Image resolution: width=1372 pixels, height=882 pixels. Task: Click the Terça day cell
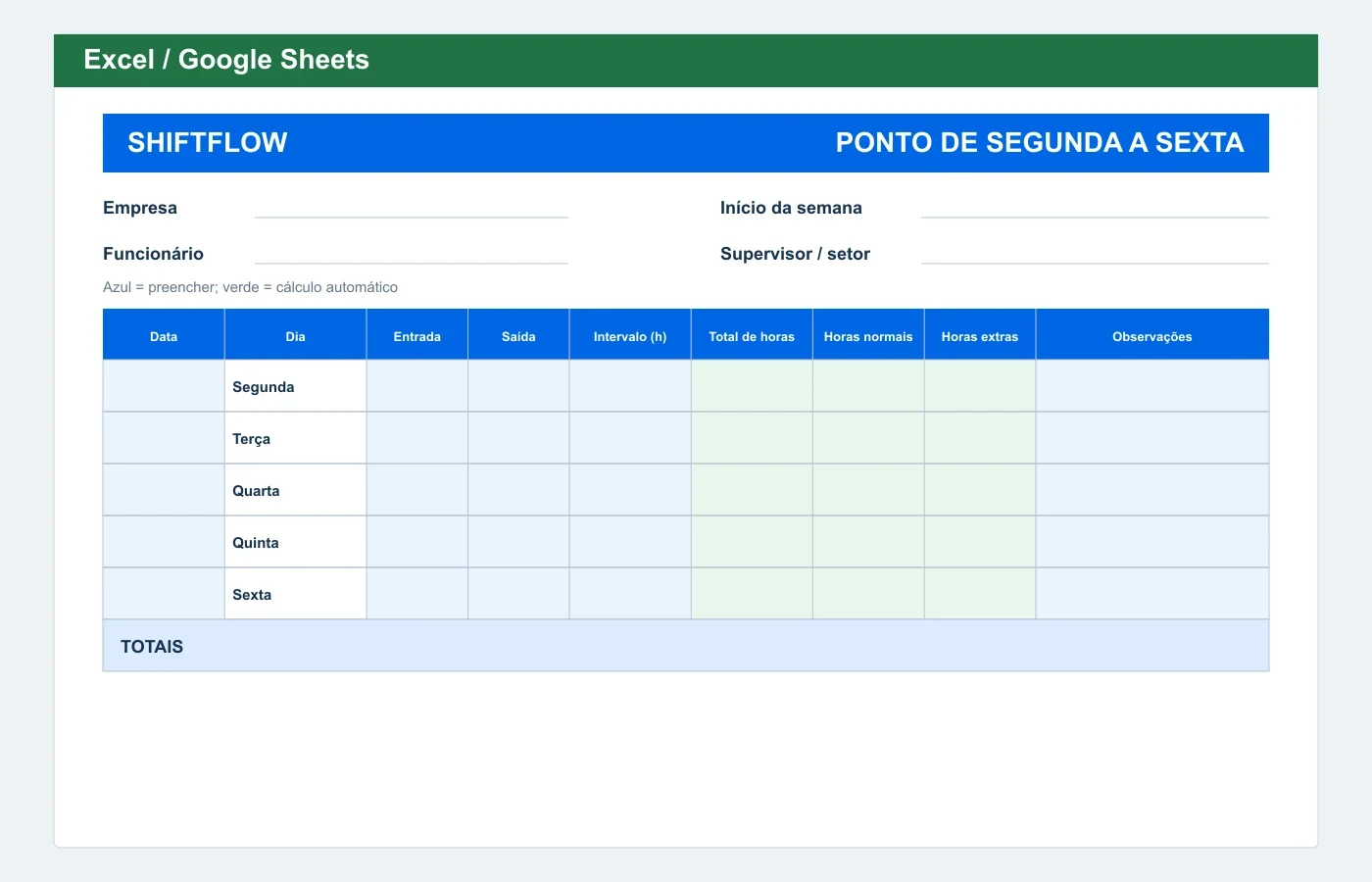295,438
